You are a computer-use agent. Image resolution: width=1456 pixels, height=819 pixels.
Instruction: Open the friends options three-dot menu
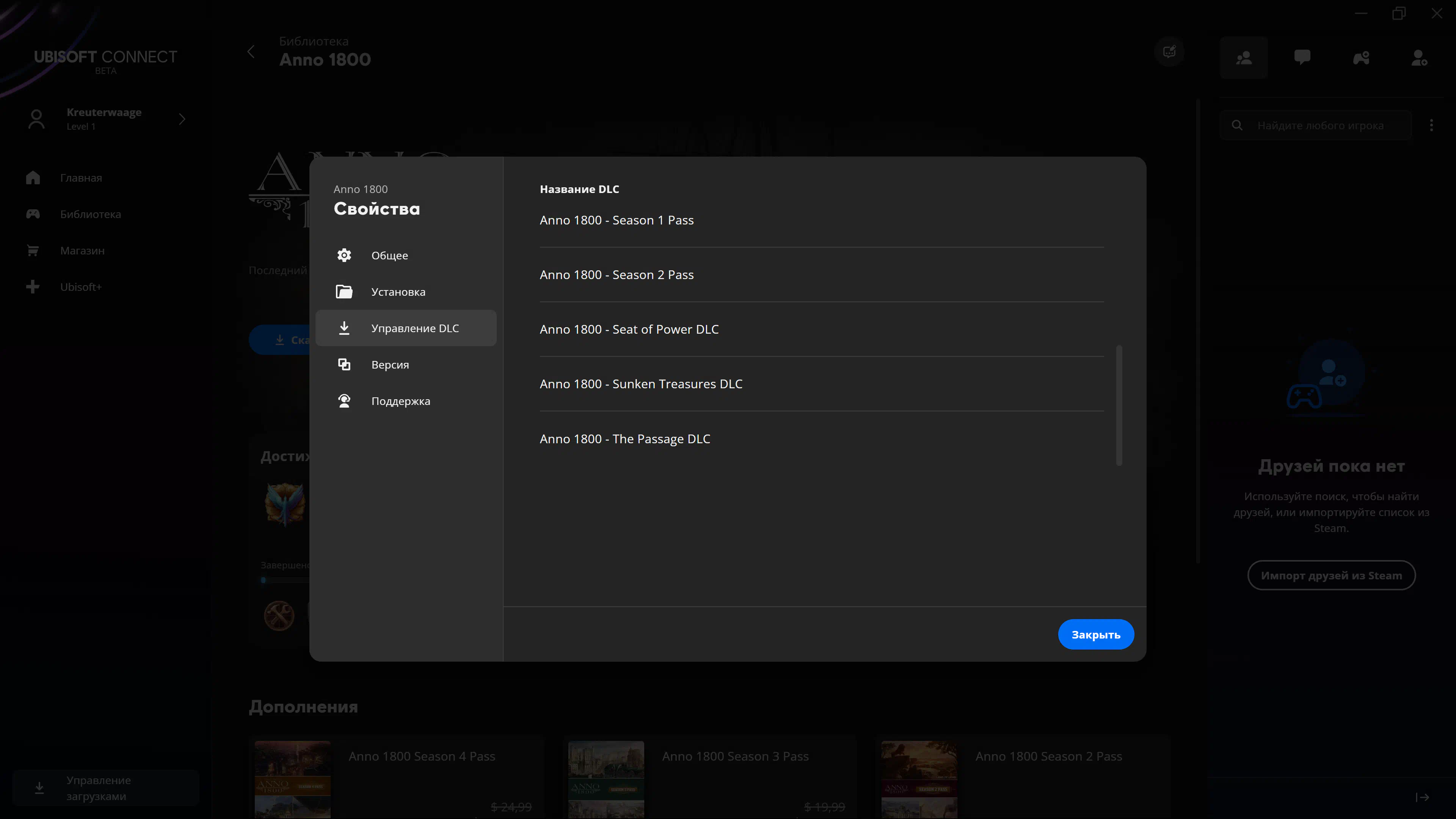(1431, 125)
